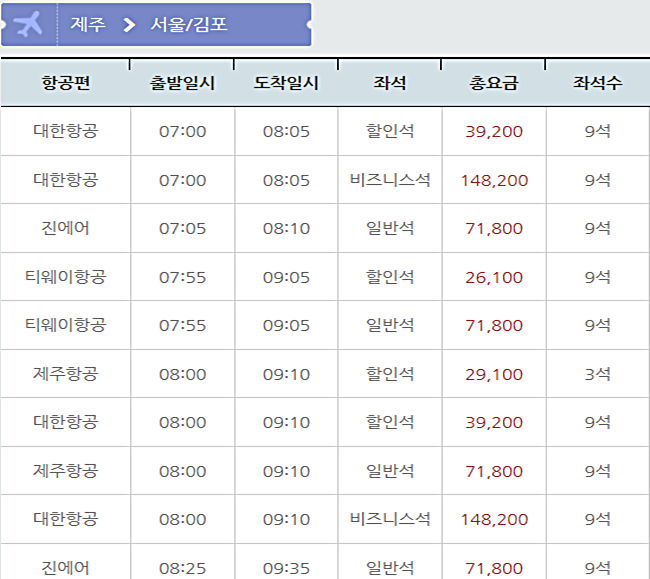This screenshot has width=650, height=579.
Task: Select 71,800 fare in the 08:25 진에어 row
Action: pos(494,569)
